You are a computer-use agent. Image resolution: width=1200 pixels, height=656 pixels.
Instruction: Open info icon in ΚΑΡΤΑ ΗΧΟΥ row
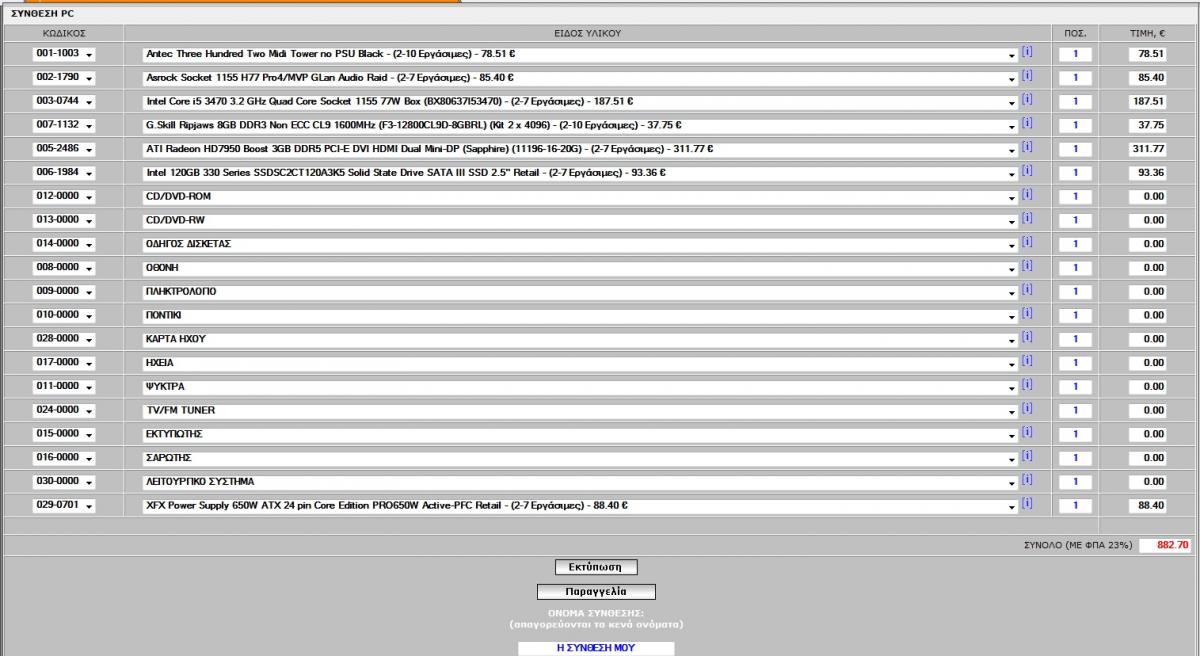pos(1027,338)
